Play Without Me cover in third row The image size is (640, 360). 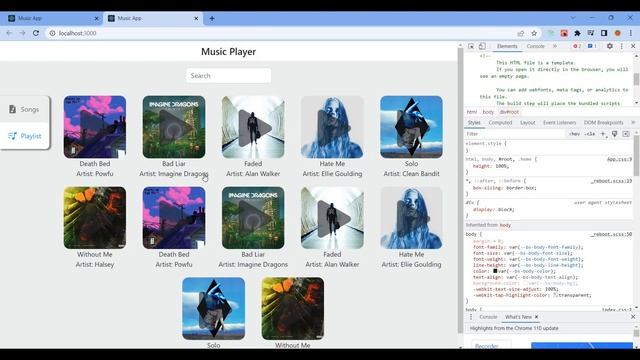click(293, 309)
